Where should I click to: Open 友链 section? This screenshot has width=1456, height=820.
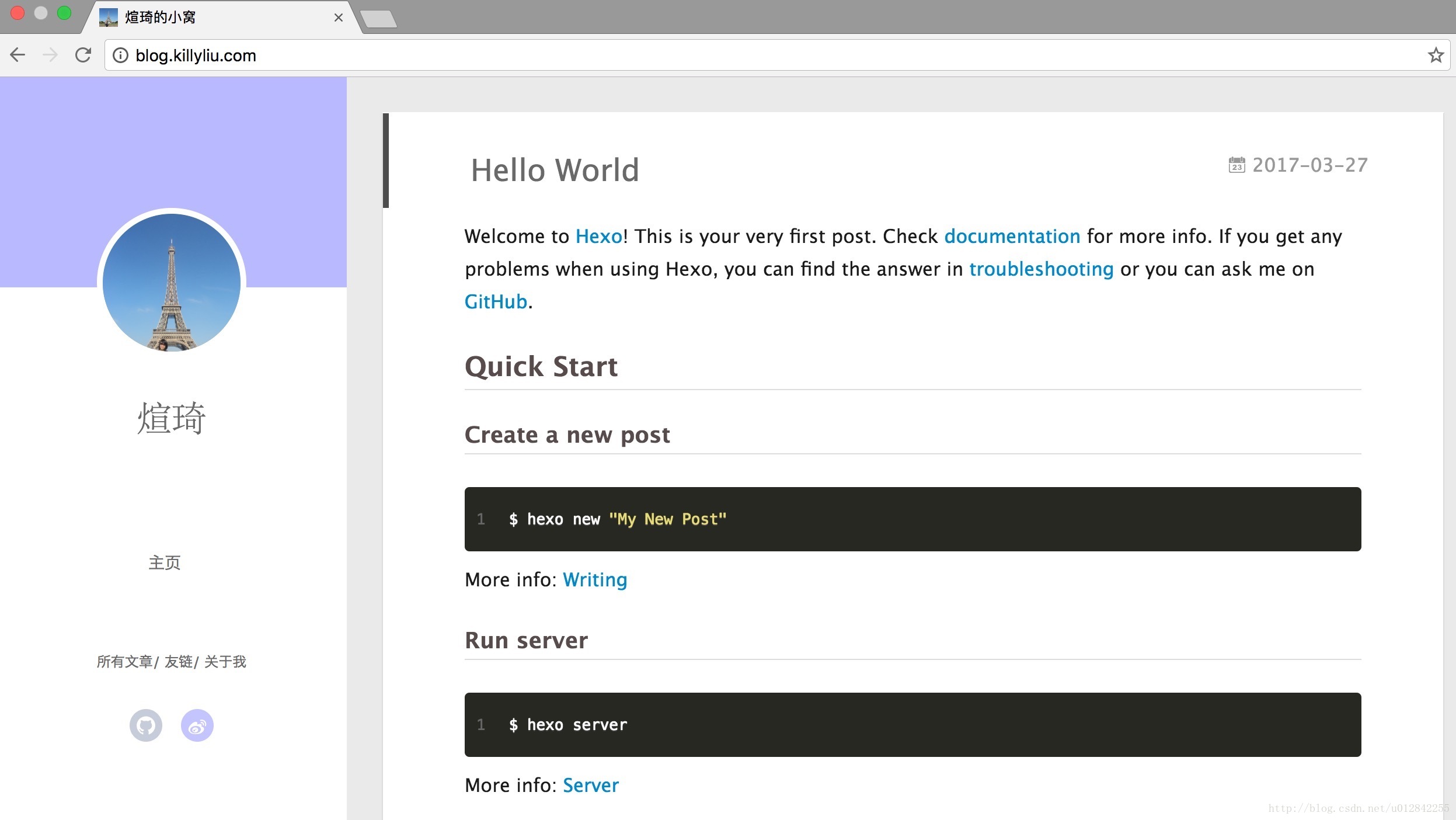point(178,662)
